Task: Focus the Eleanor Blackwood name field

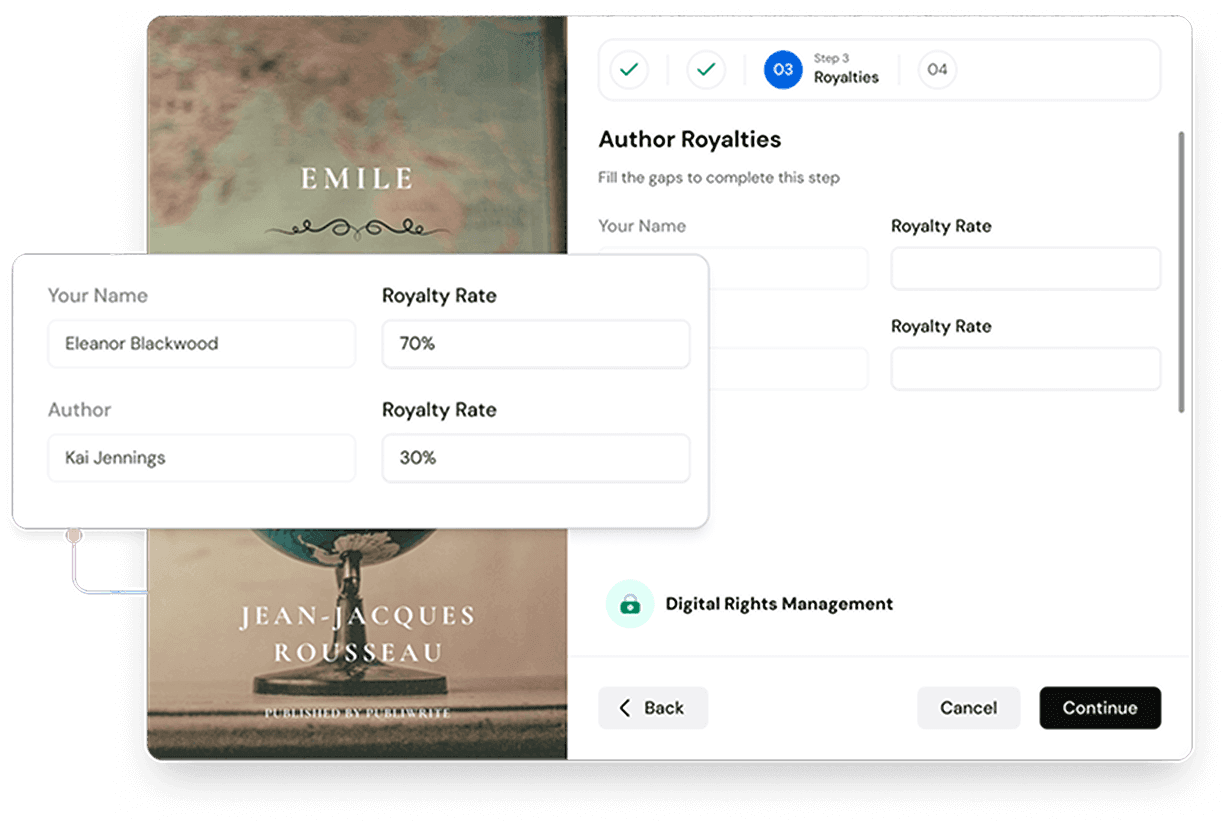Action: click(202, 344)
